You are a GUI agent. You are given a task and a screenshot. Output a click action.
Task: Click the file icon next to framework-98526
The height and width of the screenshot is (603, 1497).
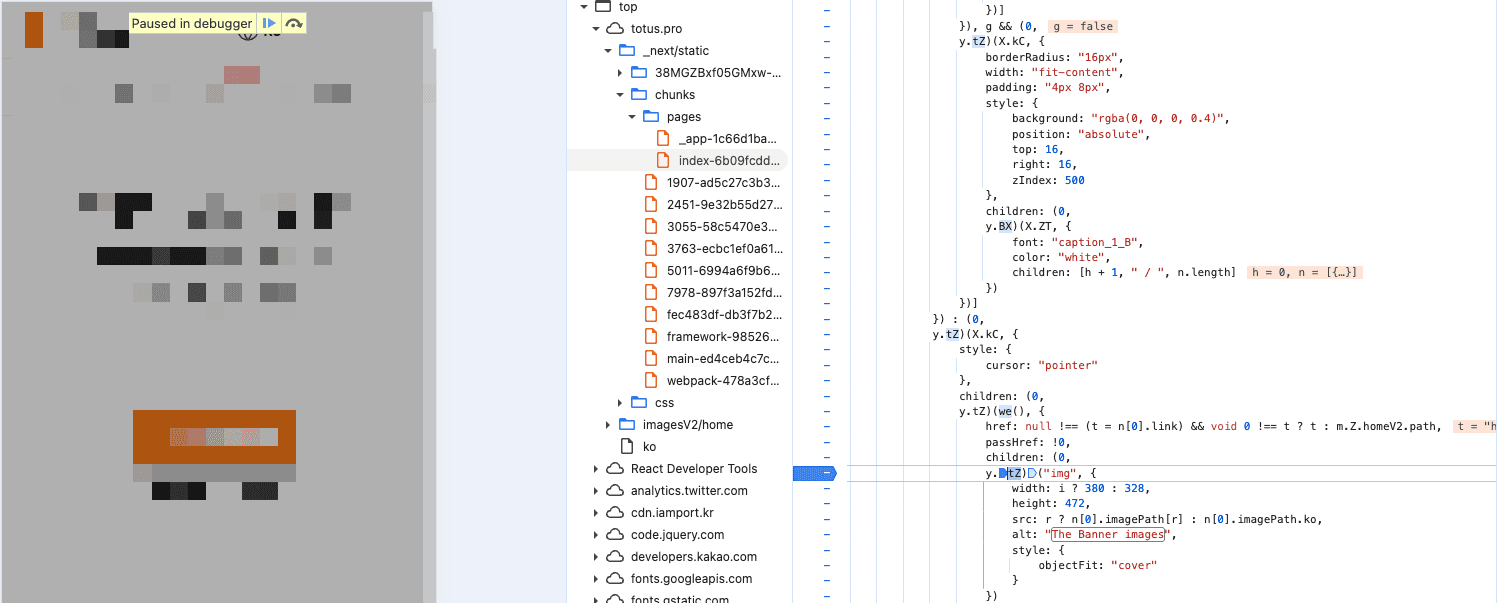pyautogui.click(x=652, y=336)
